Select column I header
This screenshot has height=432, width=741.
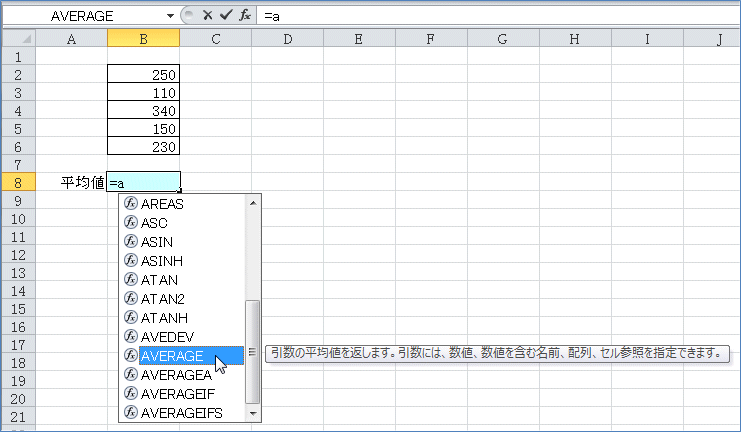tap(647, 38)
